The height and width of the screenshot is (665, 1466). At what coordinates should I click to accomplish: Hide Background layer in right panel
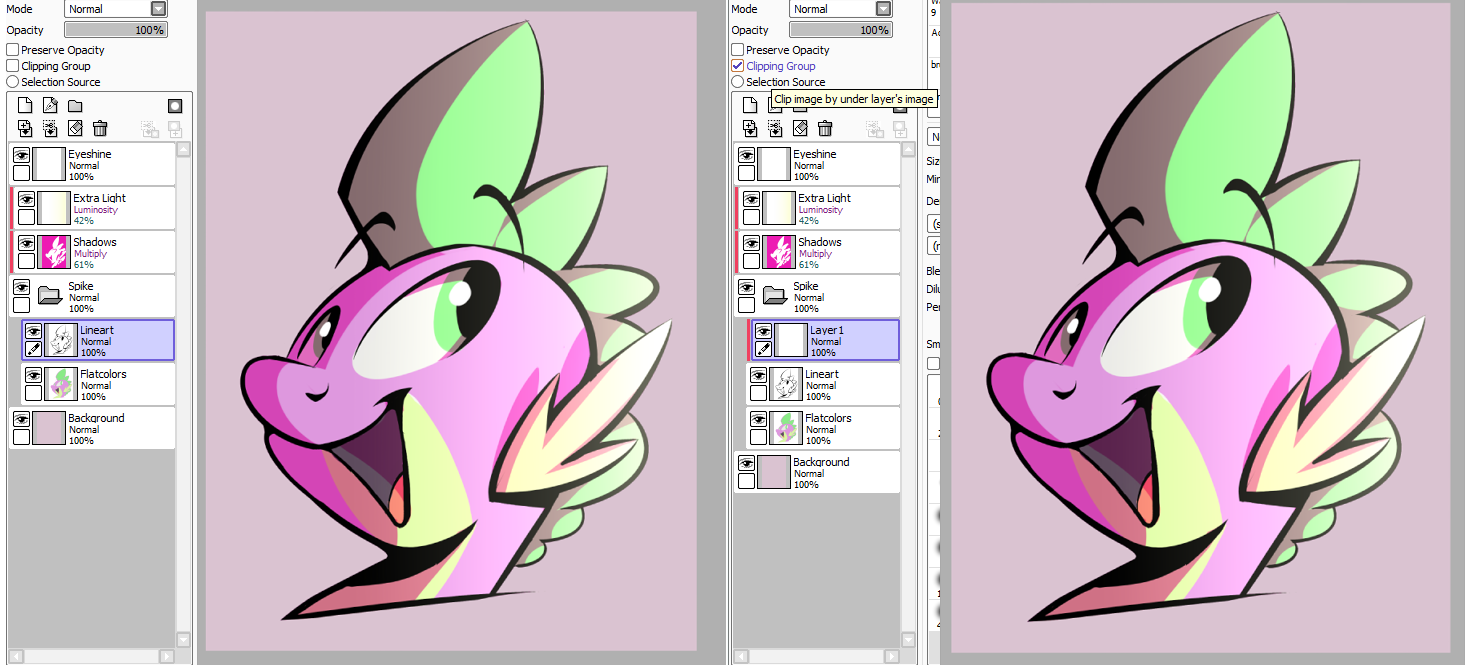point(746,464)
